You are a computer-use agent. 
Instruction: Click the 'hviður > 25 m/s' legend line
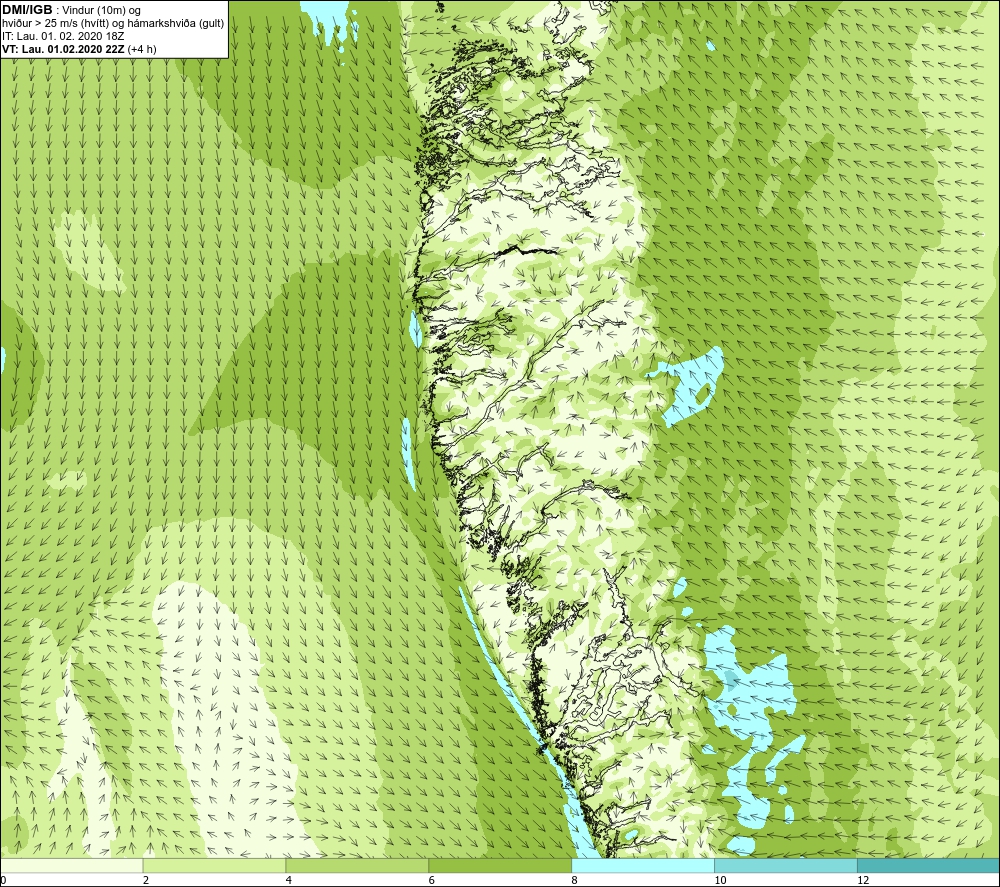[x=113, y=23]
